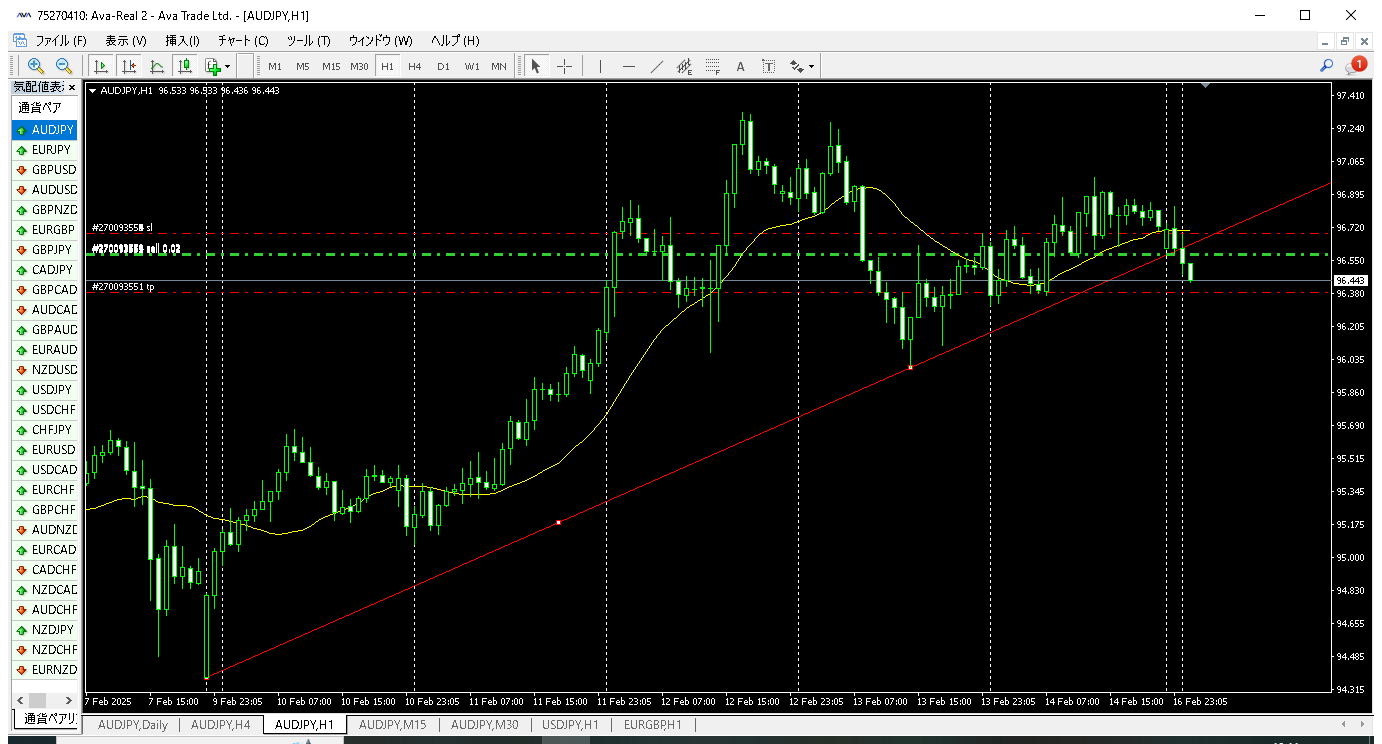This screenshot has height=744, width=1382.
Task: Select the horizontal line drawing tool
Action: [628, 66]
